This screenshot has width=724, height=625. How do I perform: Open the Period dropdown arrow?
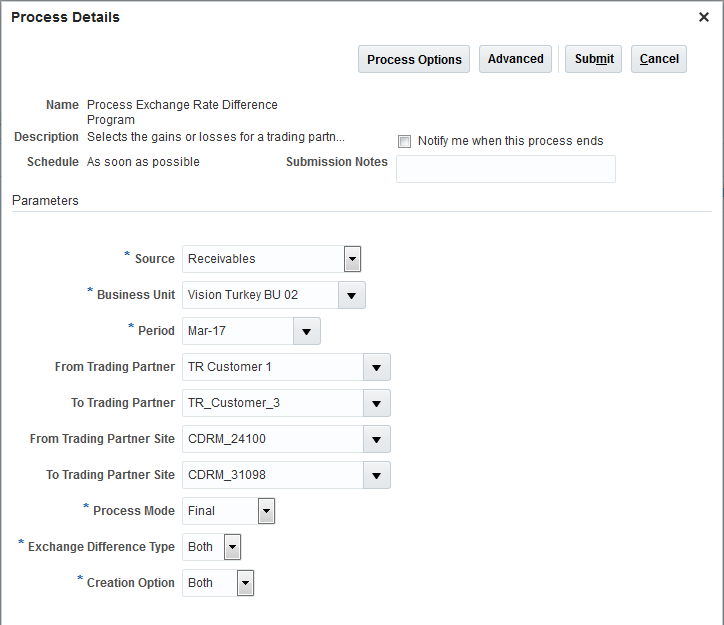306,331
